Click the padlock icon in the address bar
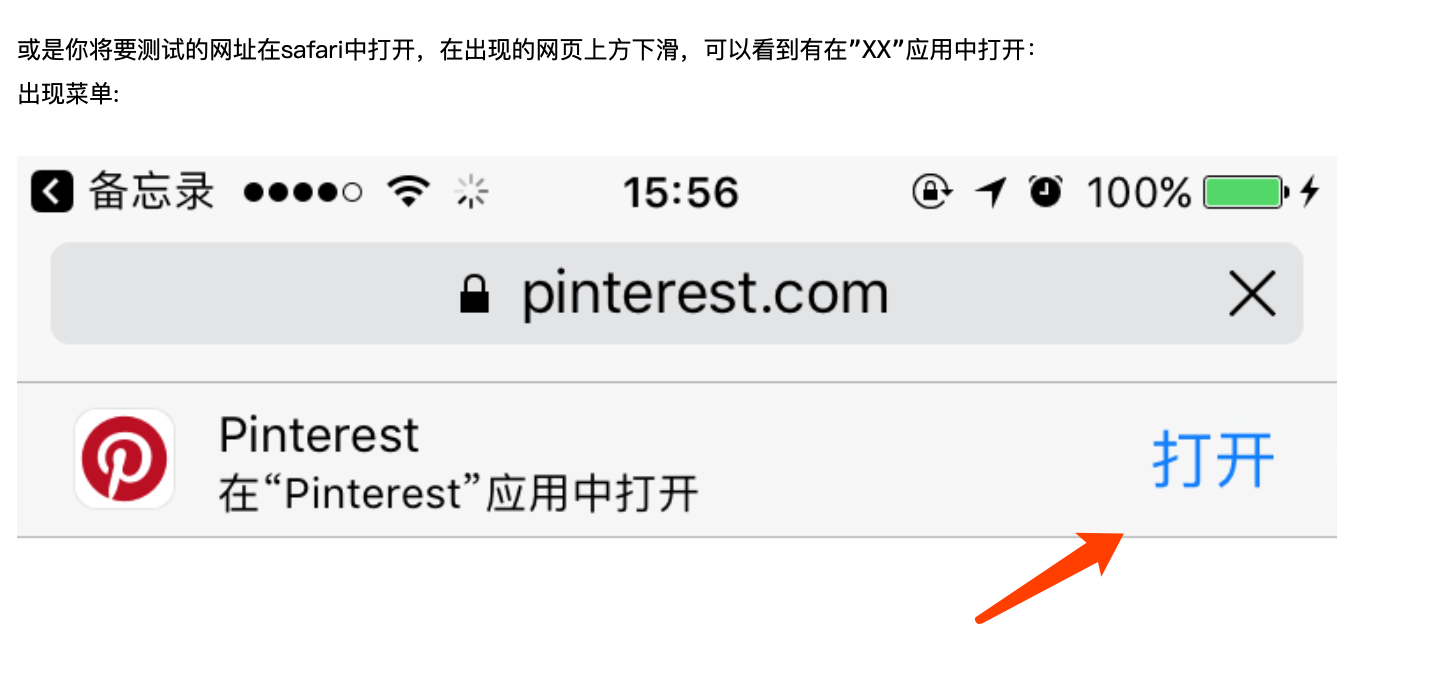Image resolution: width=1456 pixels, height=686 pixels. [x=475, y=294]
